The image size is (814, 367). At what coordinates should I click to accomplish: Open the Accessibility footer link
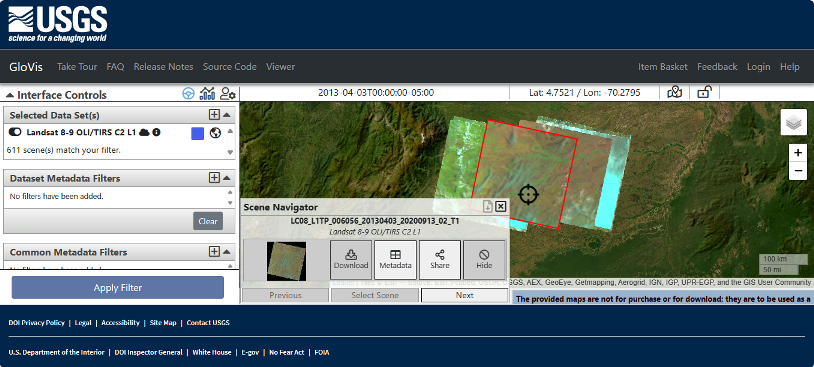120,322
